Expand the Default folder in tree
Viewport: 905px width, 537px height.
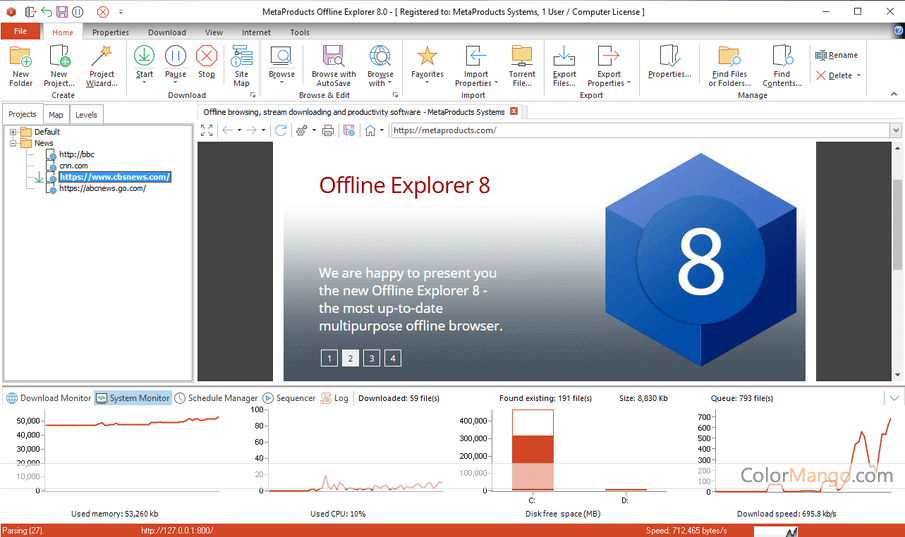pos(13,132)
